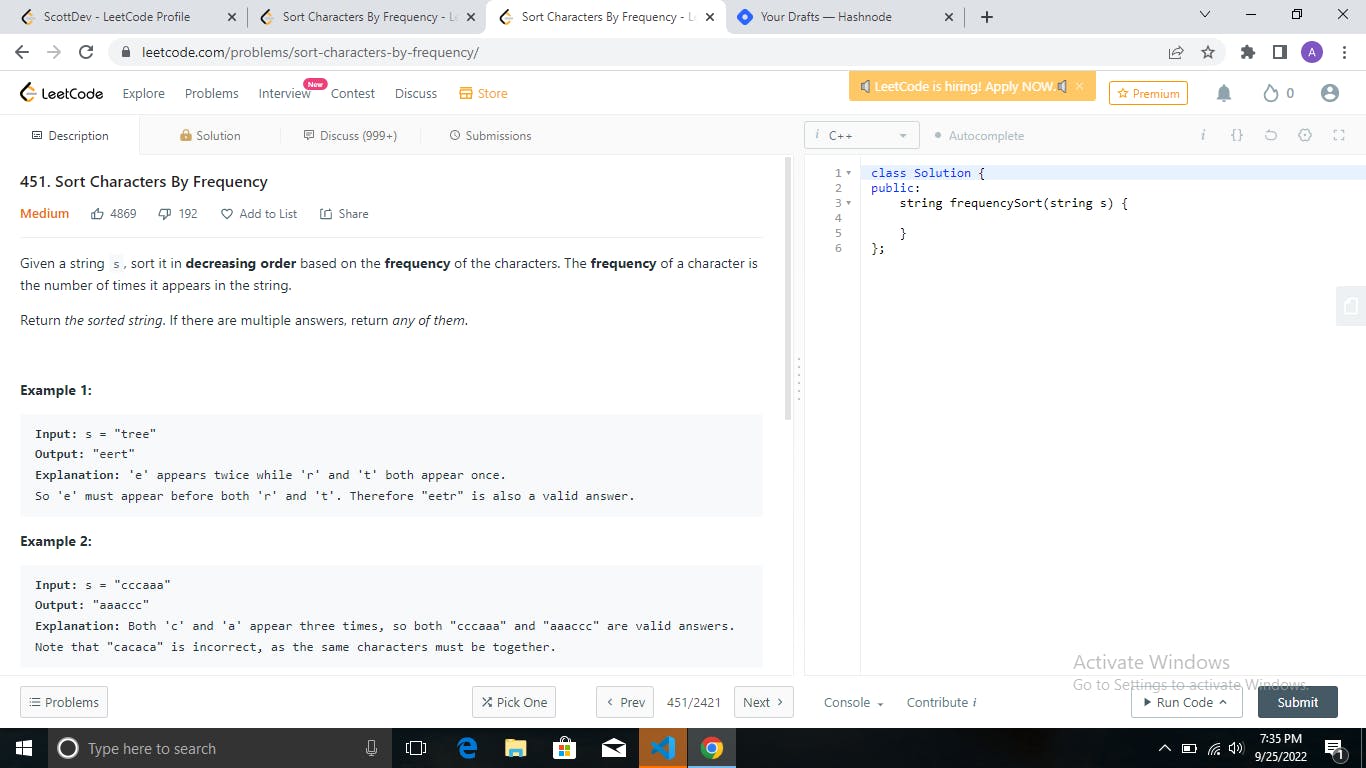Open the Store link
The image size is (1366, 768).
click(483, 93)
